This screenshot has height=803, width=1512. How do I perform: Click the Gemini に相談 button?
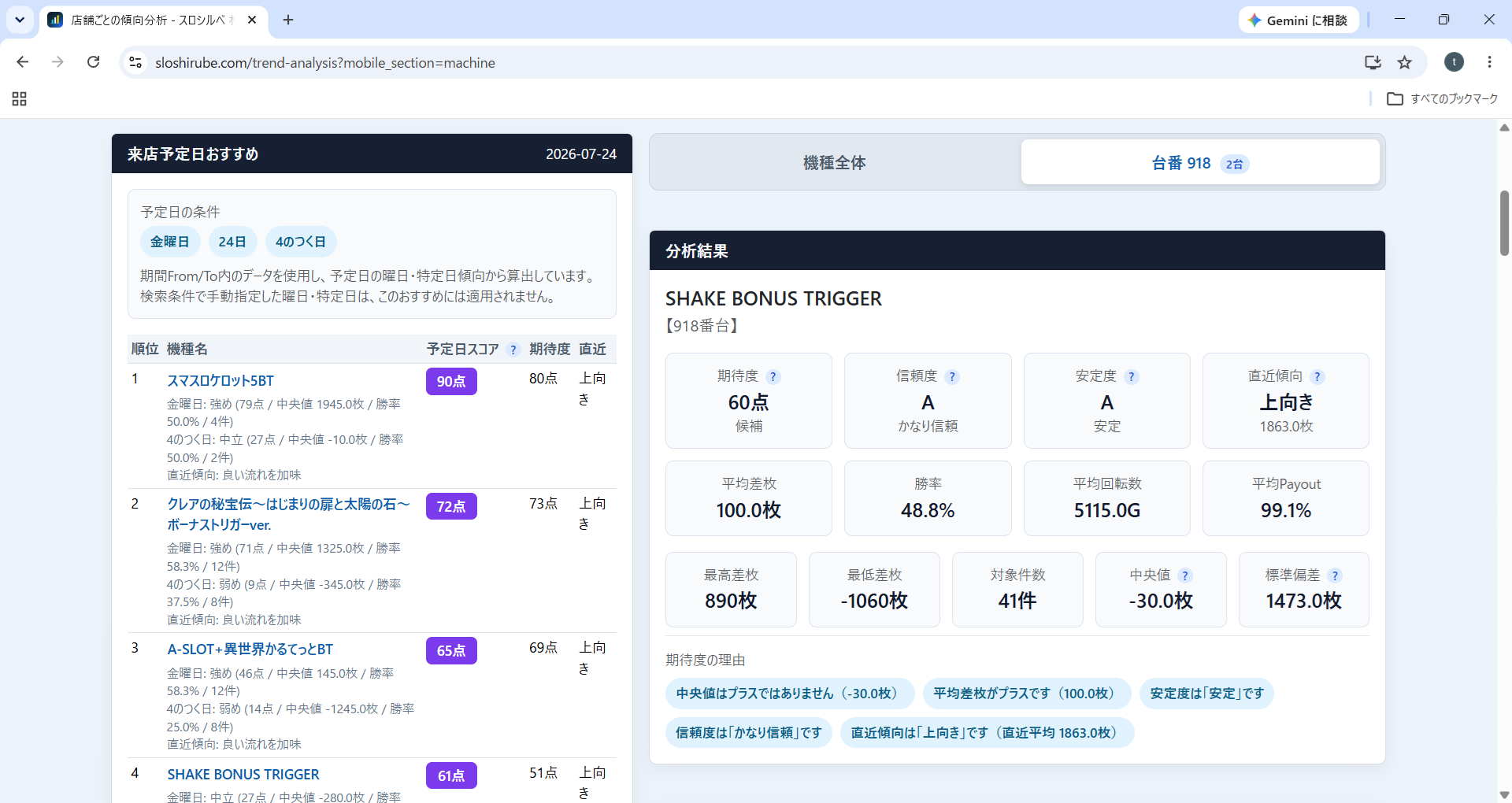click(x=1298, y=20)
